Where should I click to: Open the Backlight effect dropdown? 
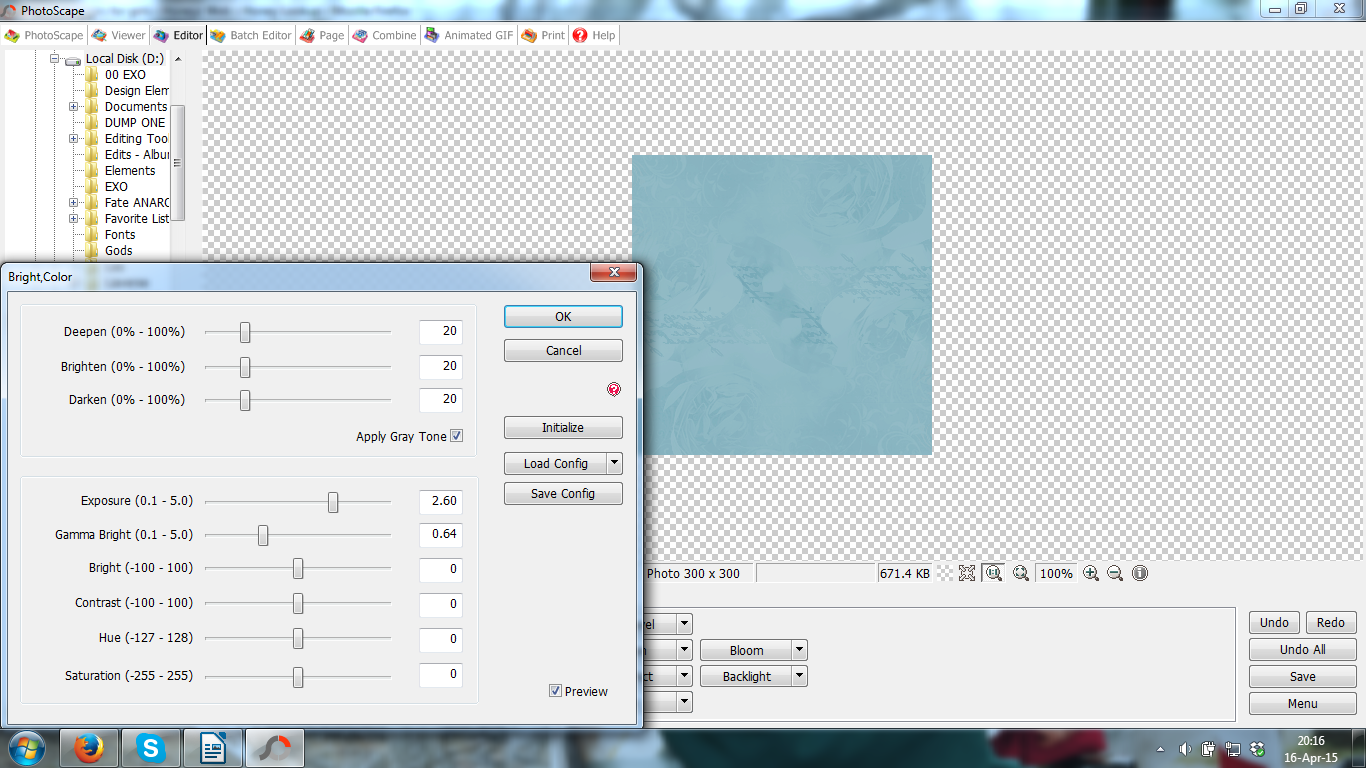pos(798,675)
